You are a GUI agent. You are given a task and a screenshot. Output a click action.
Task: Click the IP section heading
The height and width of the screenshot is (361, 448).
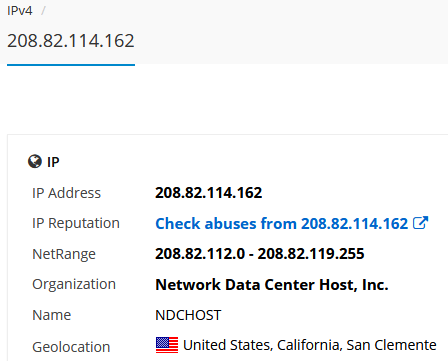click(53, 162)
